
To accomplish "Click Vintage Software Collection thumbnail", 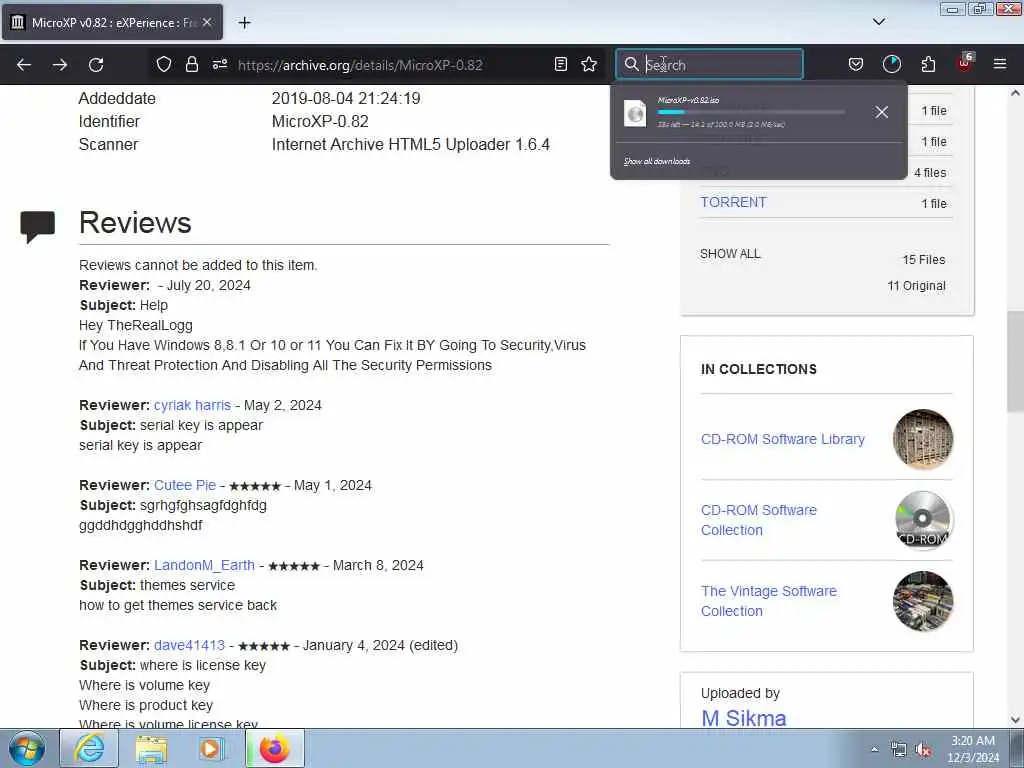I will (923, 601).
